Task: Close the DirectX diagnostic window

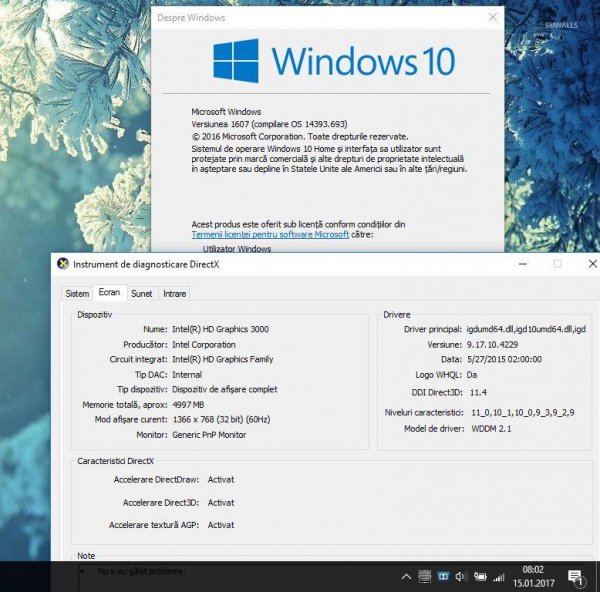Action: pos(593,264)
